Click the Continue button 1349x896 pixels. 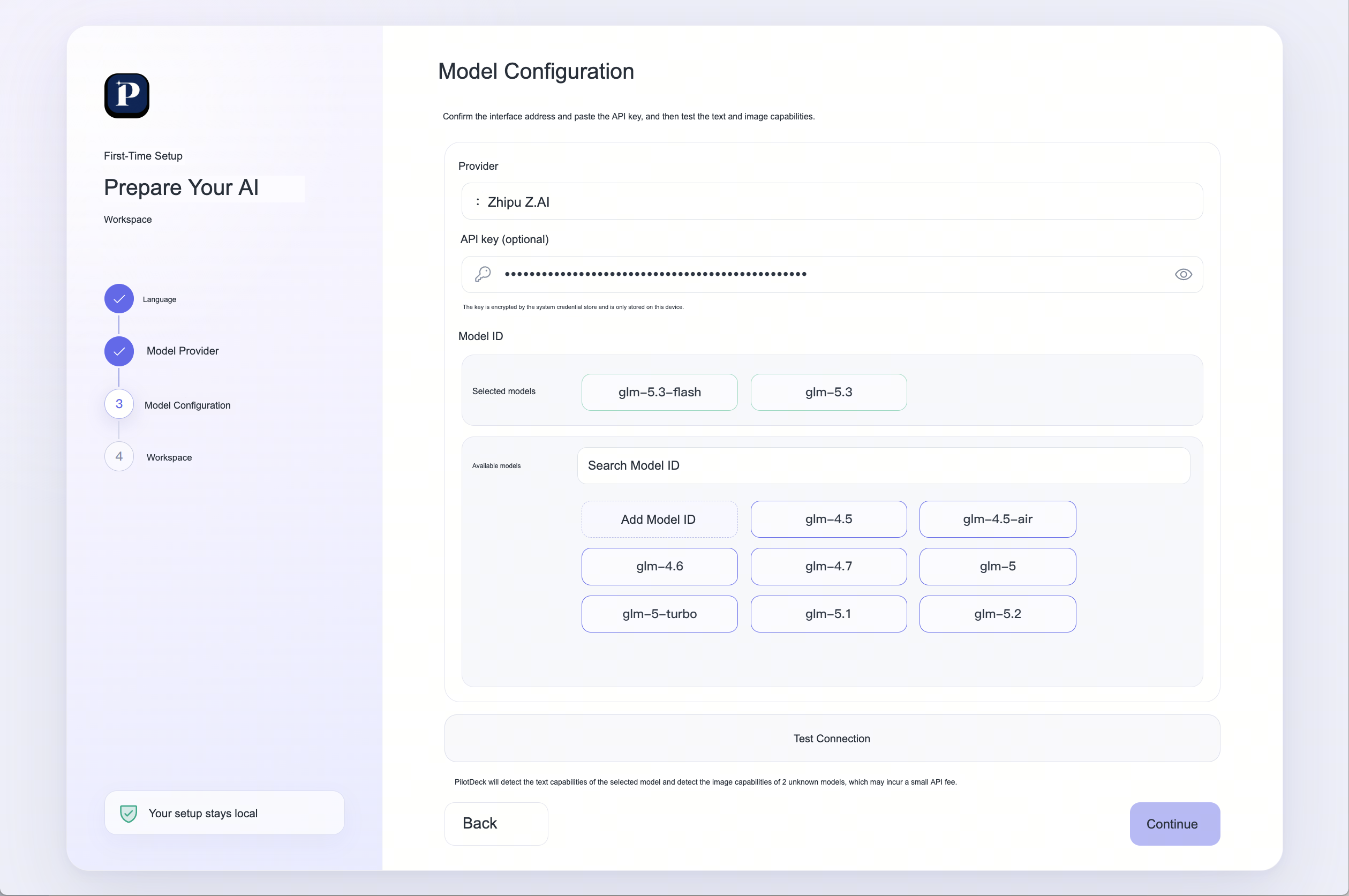coord(1175,823)
